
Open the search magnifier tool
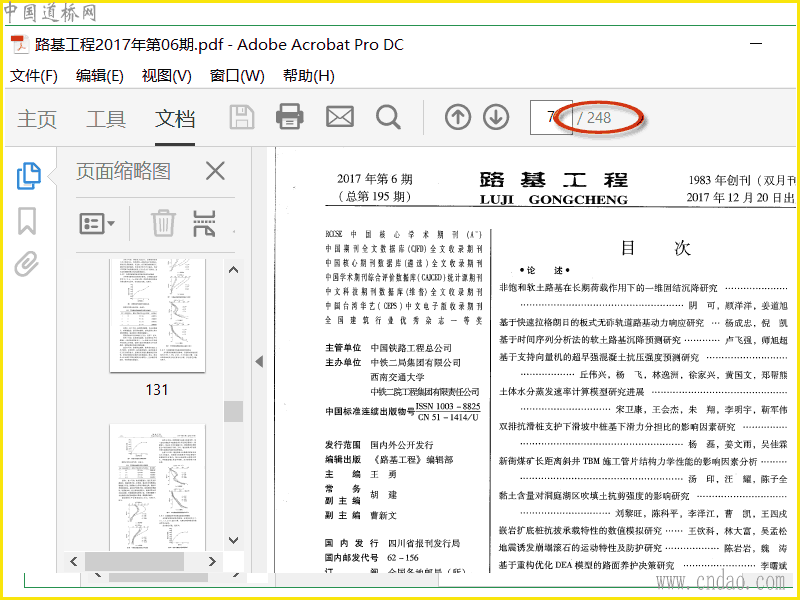coord(388,117)
